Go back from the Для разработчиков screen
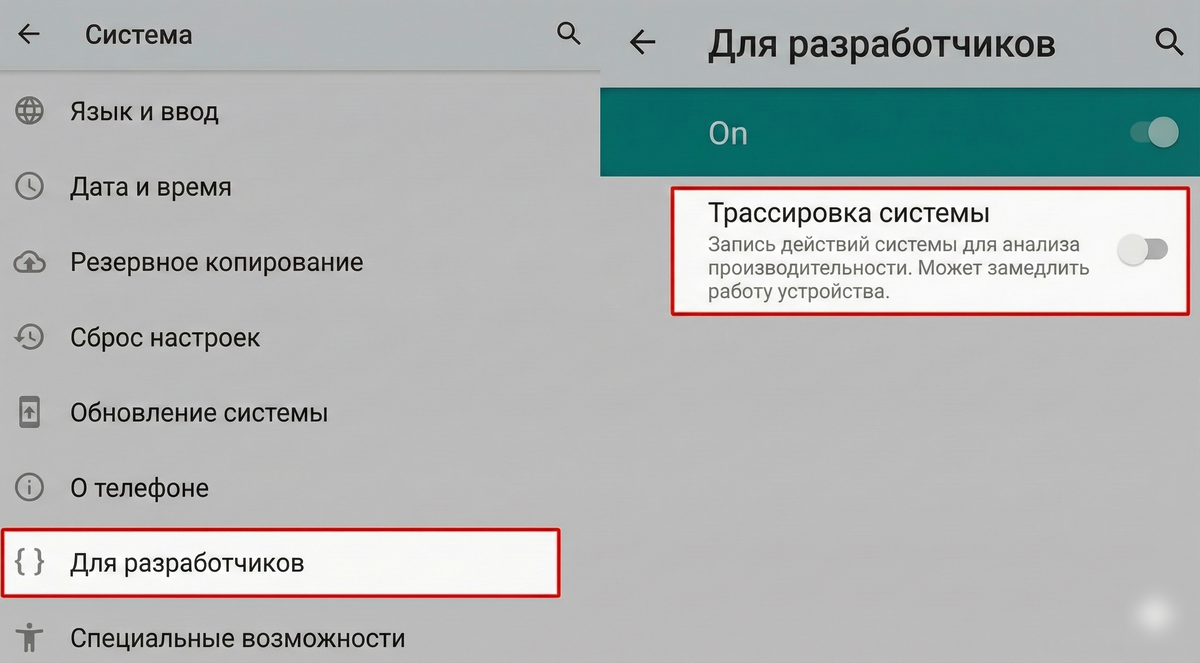Viewport: 1200px width, 663px height. (x=642, y=42)
